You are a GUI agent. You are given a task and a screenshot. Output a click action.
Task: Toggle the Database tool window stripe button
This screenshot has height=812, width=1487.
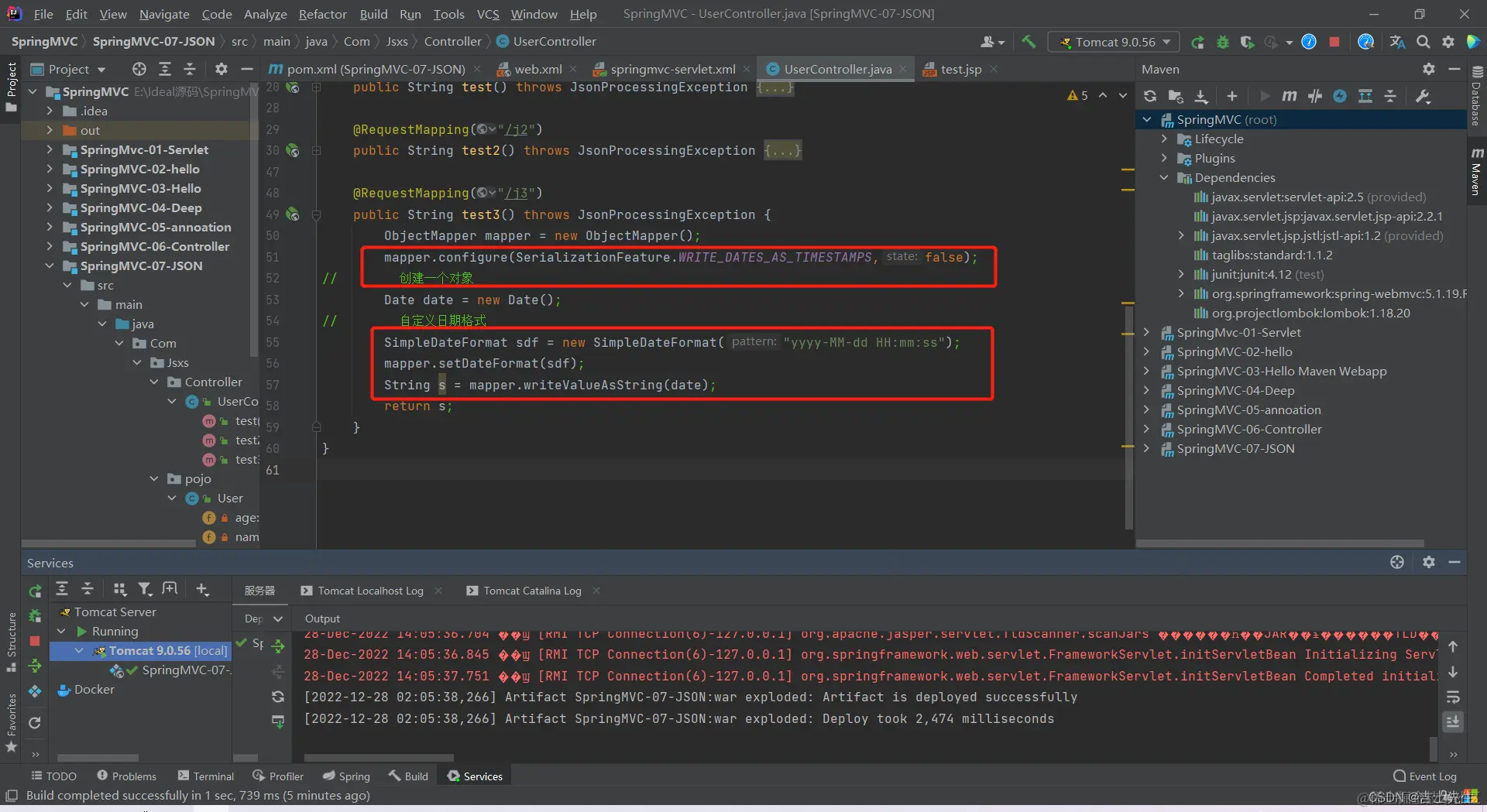pos(1476,96)
